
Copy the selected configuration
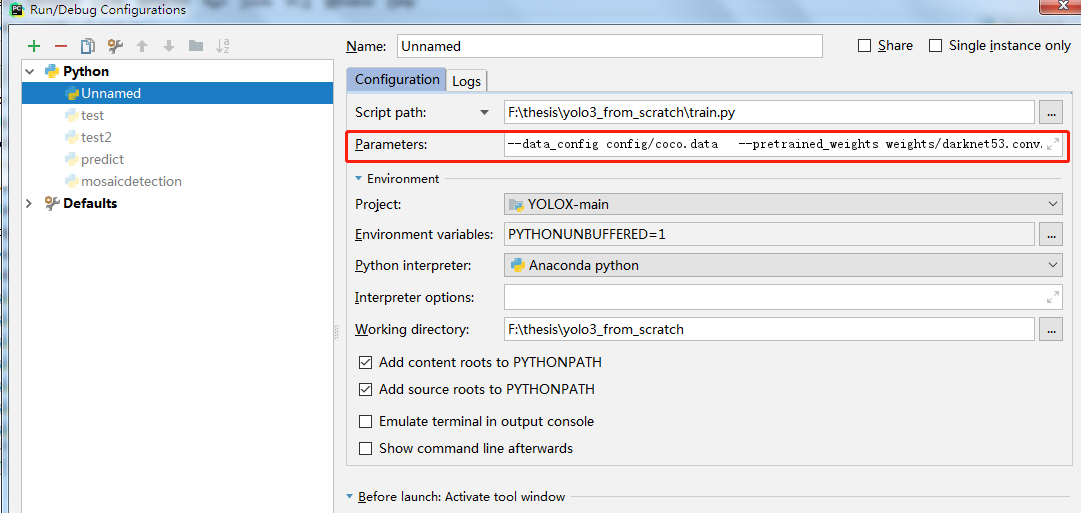pyautogui.click(x=88, y=46)
